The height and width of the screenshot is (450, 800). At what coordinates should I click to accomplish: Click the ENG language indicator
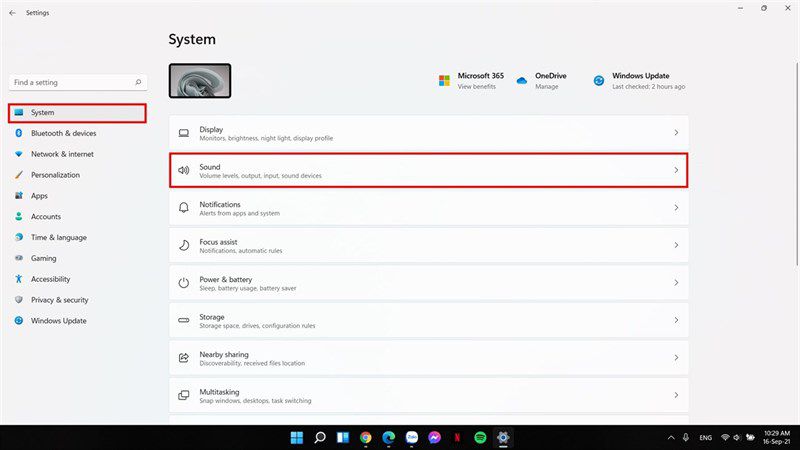coord(706,438)
